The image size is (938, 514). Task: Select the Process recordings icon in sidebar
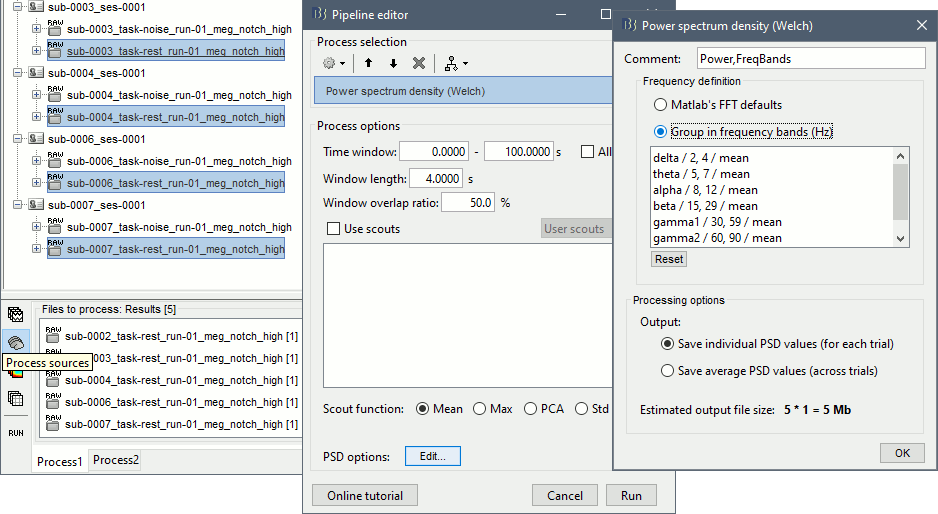point(15,314)
